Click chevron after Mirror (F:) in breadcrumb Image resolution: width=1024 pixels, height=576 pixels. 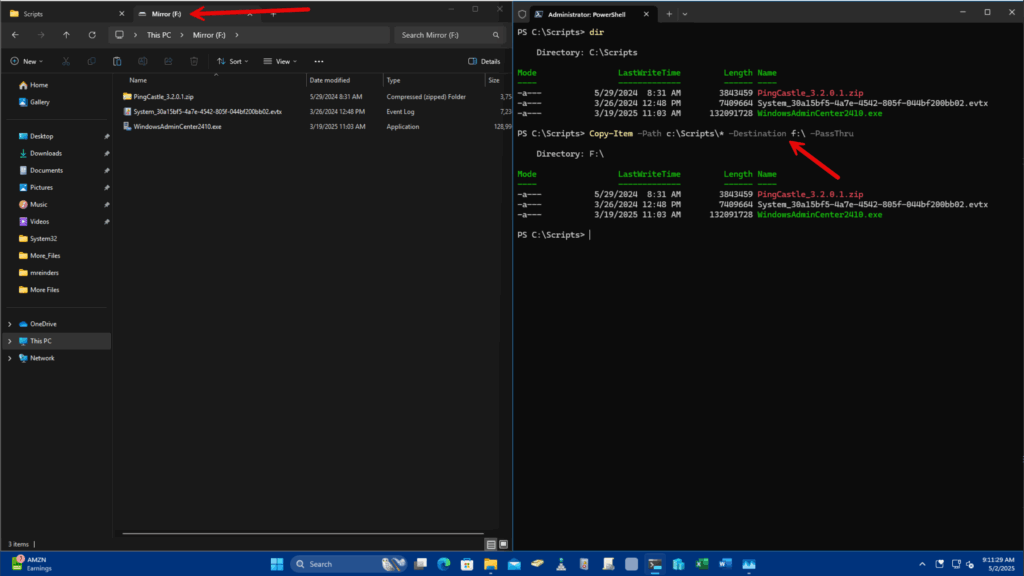click(x=236, y=35)
